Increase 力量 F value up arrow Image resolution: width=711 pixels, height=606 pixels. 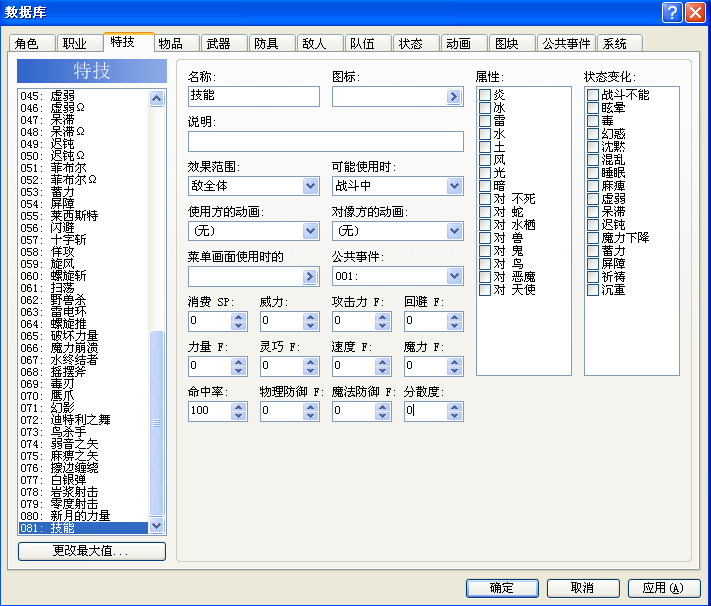(x=239, y=362)
